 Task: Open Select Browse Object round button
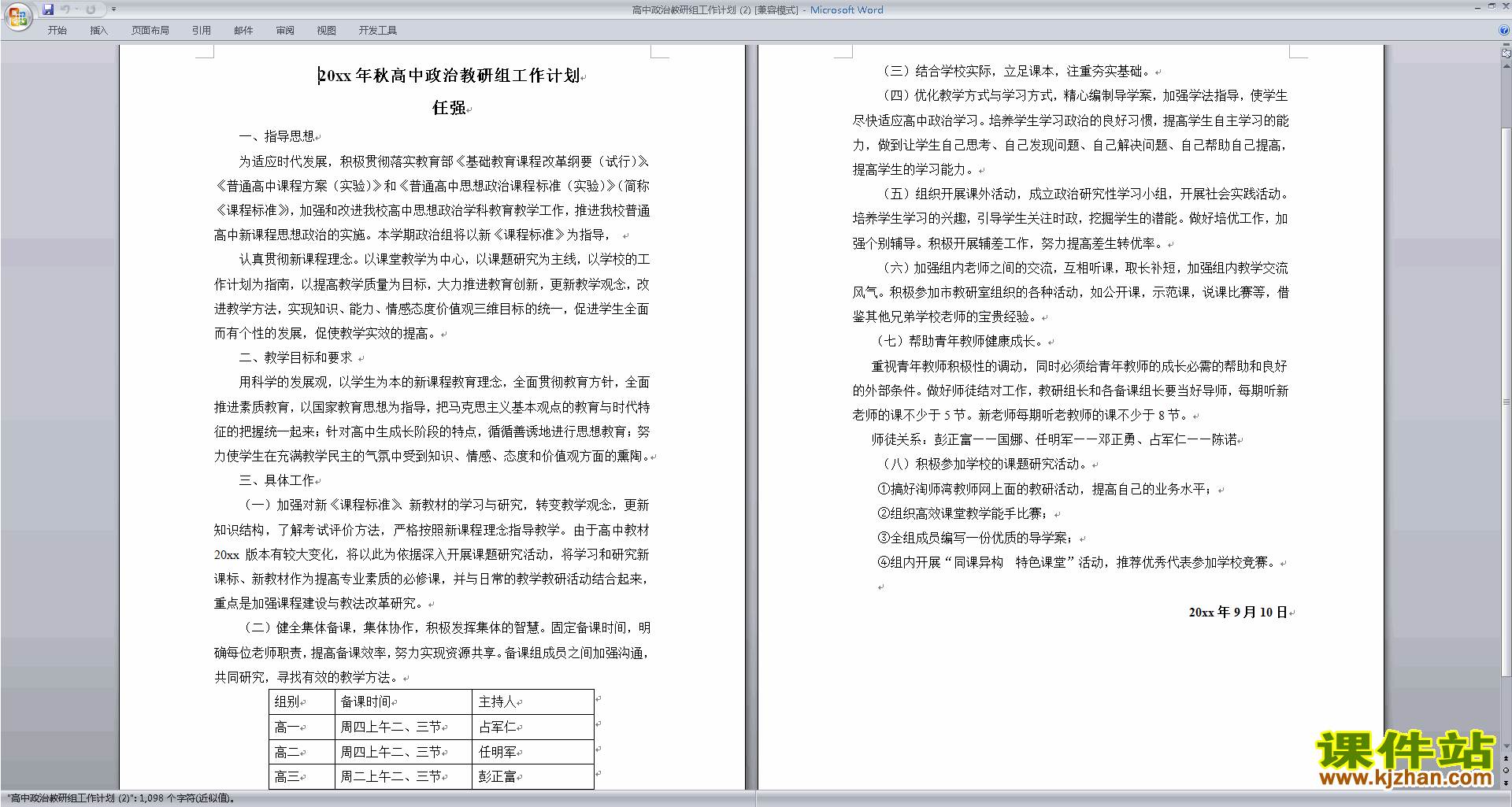tap(1506, 770)
